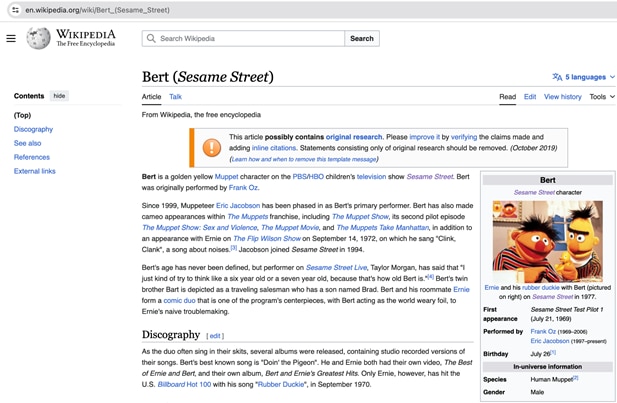Open the Rubber Duckie song link
Viewport: 617px width, 403px height.
pos(281,385)
